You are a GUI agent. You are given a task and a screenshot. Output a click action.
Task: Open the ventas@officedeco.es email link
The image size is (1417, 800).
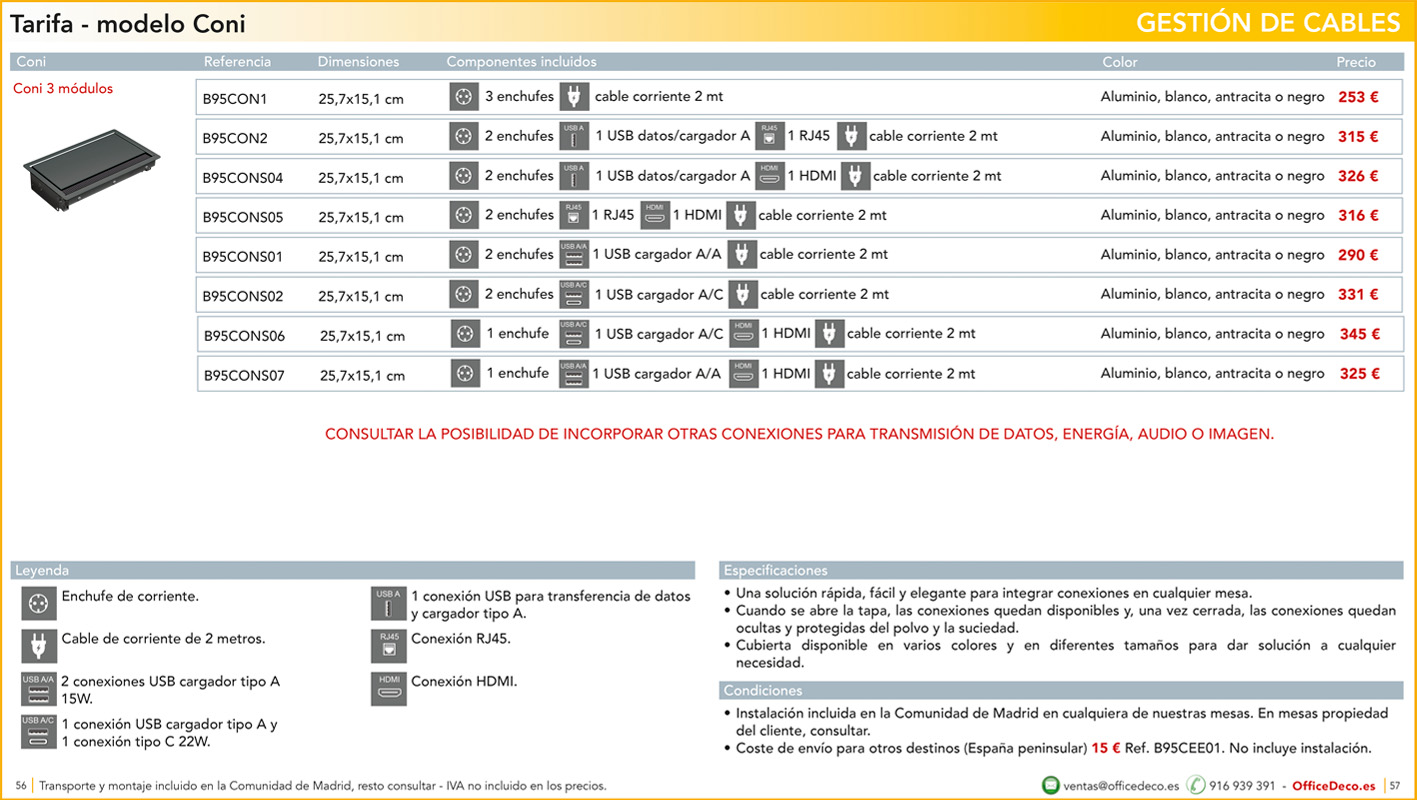click(1121, 786)
